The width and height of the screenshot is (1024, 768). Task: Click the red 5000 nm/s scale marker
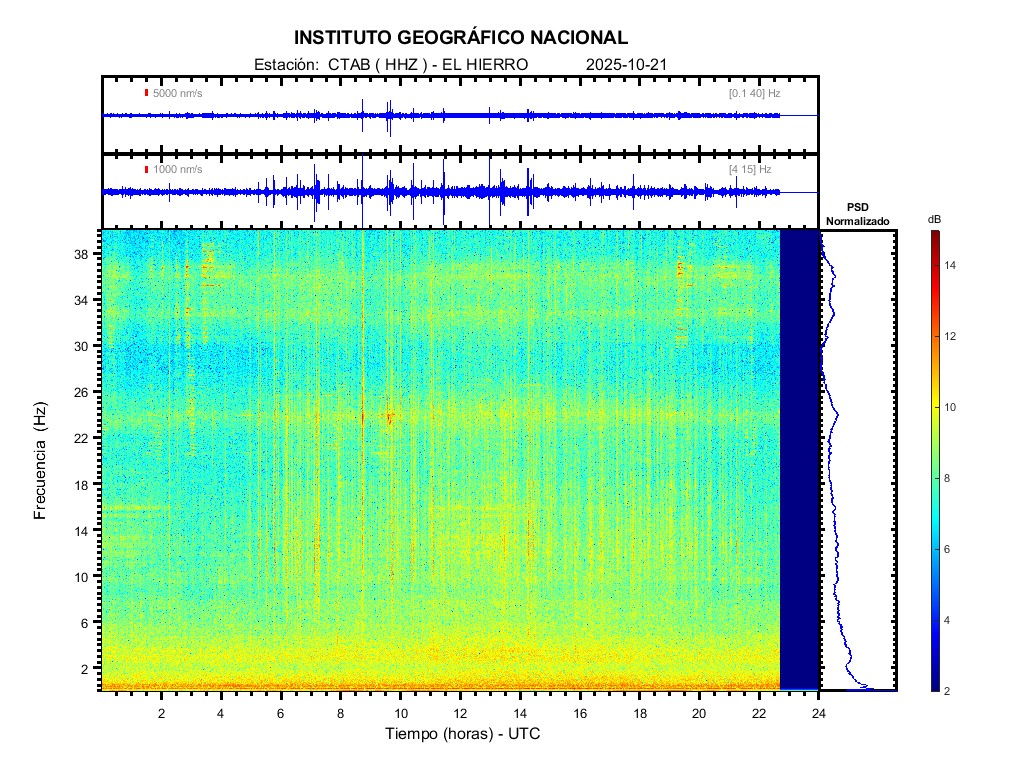(147, 93)
